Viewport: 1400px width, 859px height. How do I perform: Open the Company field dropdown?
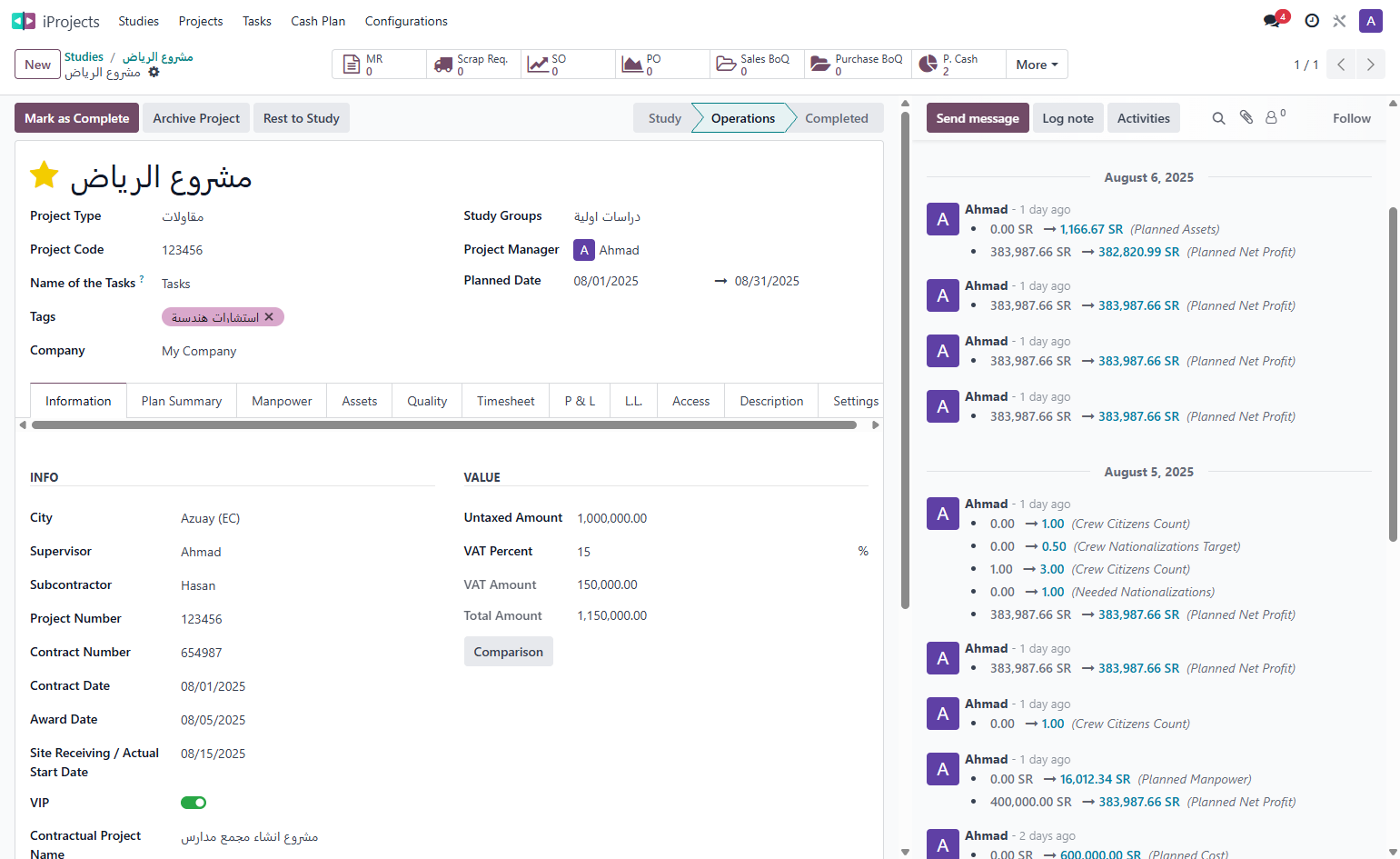[x=298, y=351]
